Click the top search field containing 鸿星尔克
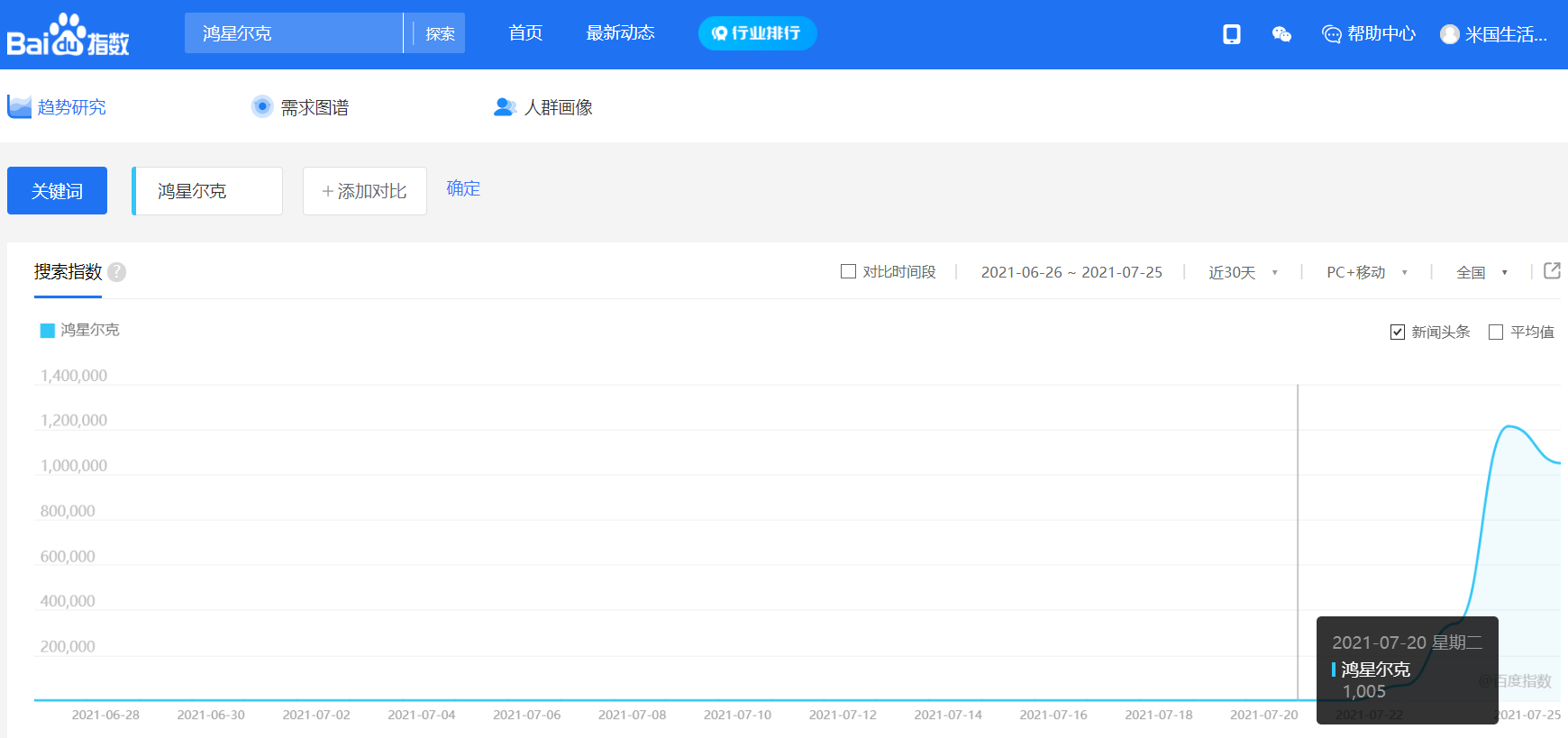The height and width of the screenshot is (738, 1568). point(294,33)
